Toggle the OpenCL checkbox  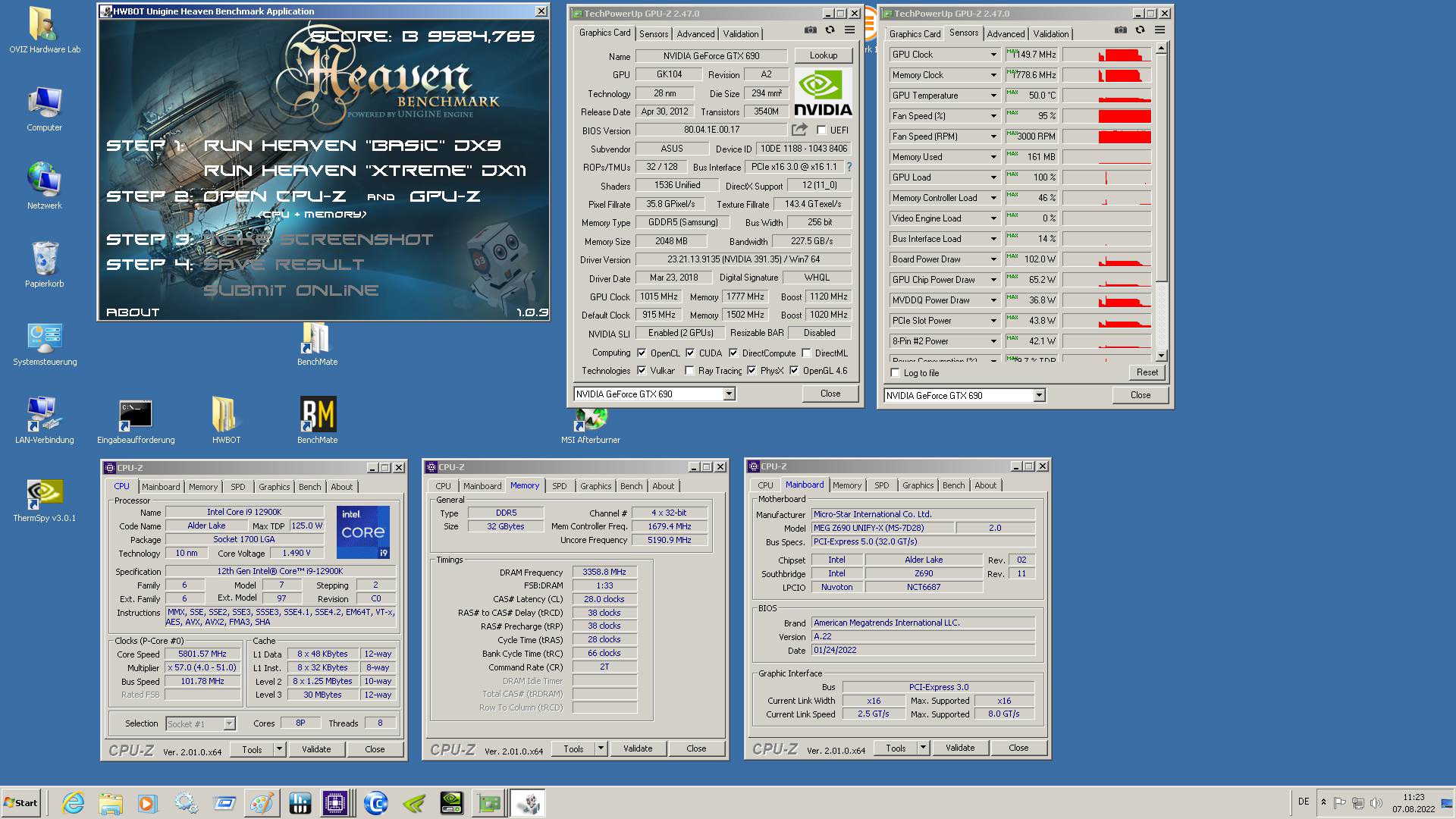(x=642, y=353)
